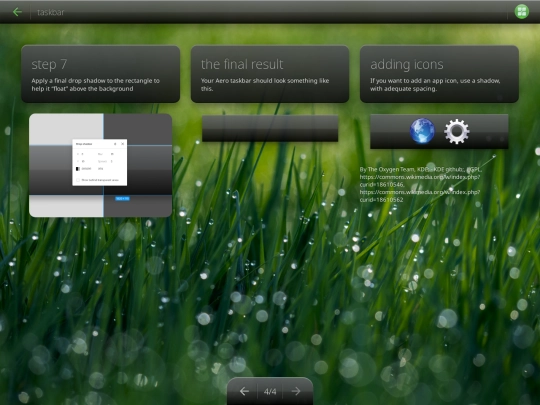The height and width of the screenshot is (405, 540).
Task: Select "the final result" card
Action: [x=270, y=74]
